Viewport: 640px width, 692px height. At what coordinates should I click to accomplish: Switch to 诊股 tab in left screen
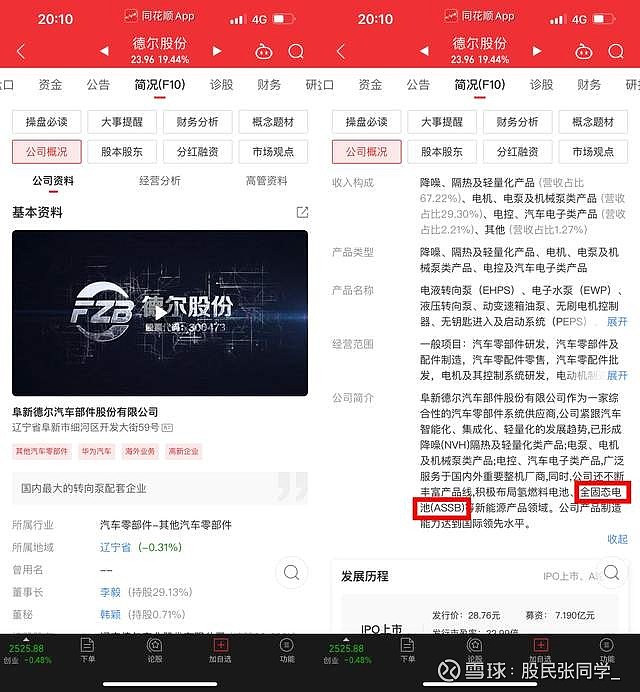coord(221,85)
